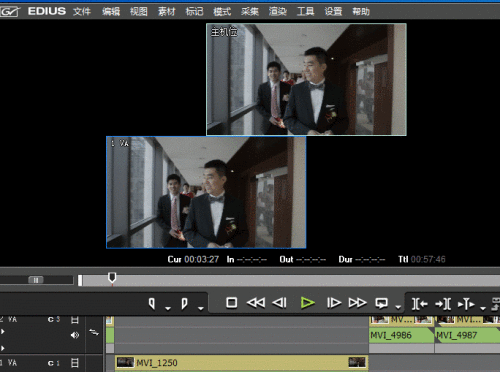Click the Grass Valley GV logo icon

coord(10,12)
